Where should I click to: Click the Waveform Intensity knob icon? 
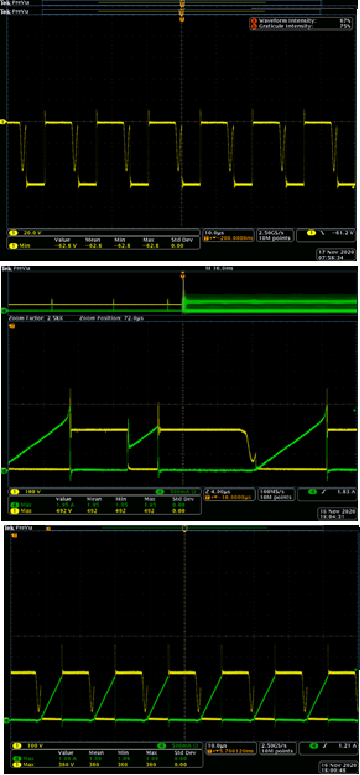click(x=254, y=21)
